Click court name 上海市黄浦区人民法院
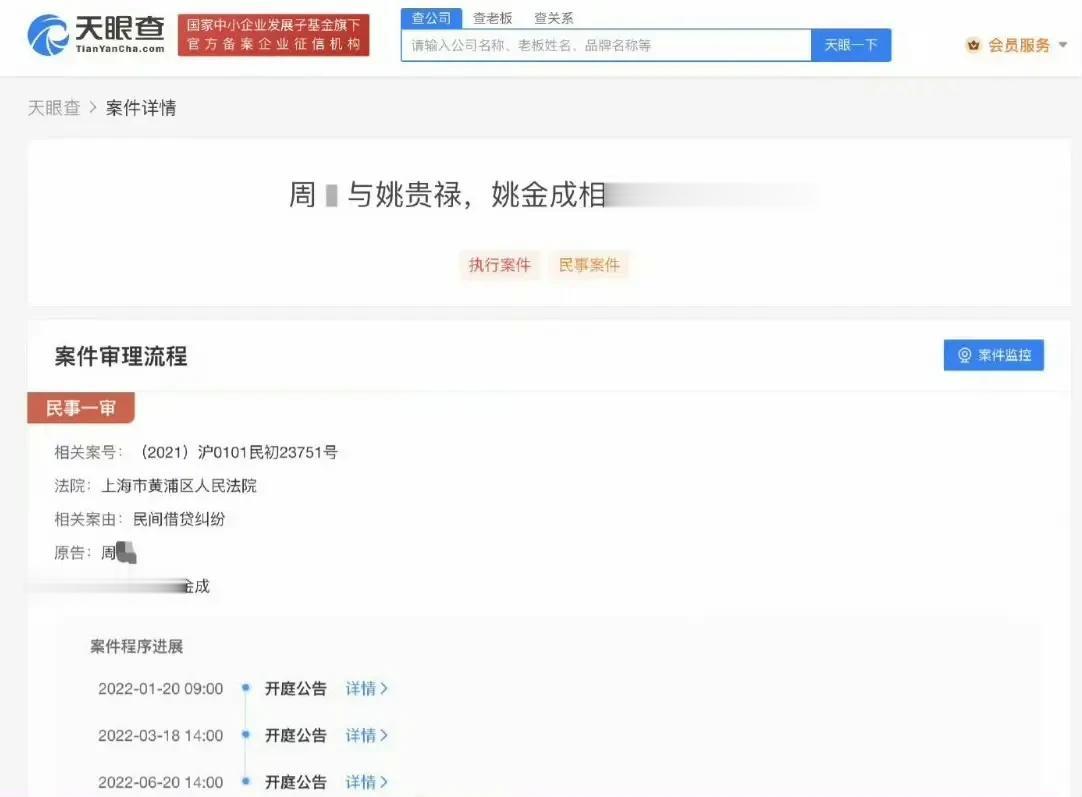The image size is (1082, 797). point(179,486)
